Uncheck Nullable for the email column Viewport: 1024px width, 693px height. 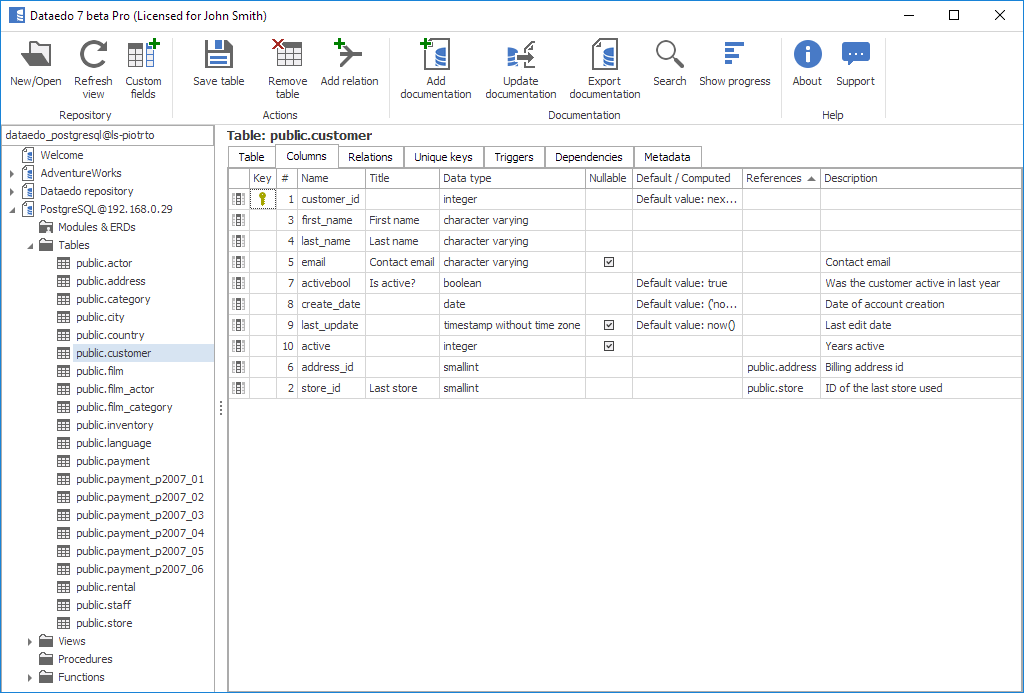pyautogui.click(x=609, y=262)
